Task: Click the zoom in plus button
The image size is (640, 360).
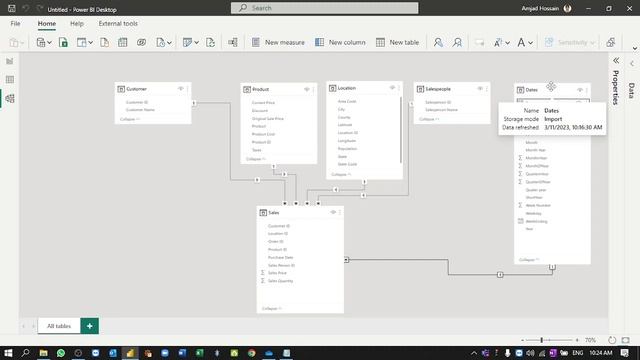Action: tap(577, 340)
